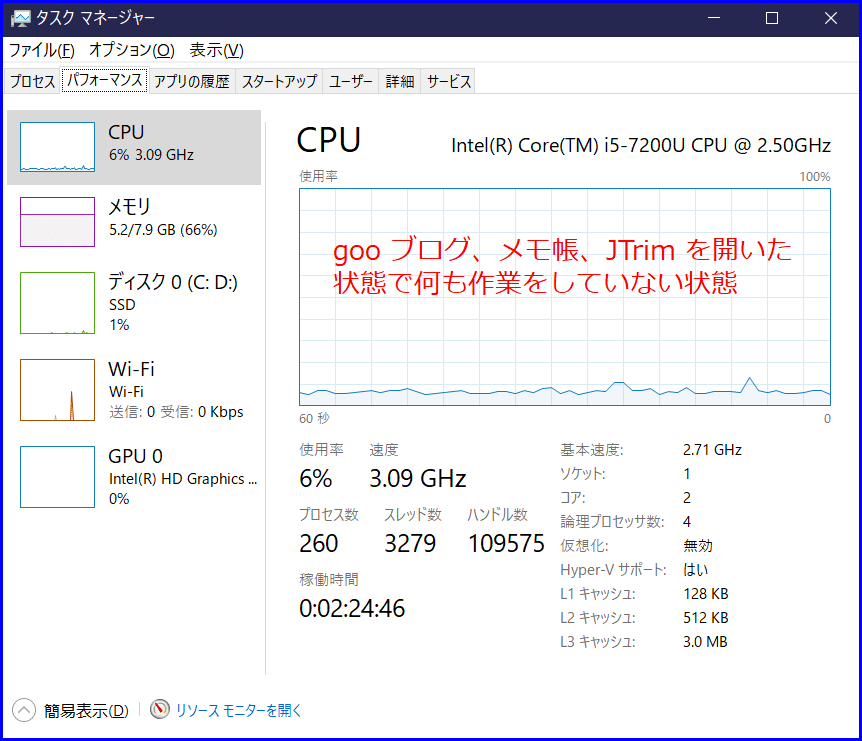
Task: Click the L3 キャッシュ value 3.0 MB
Action: tap(705, 642)
